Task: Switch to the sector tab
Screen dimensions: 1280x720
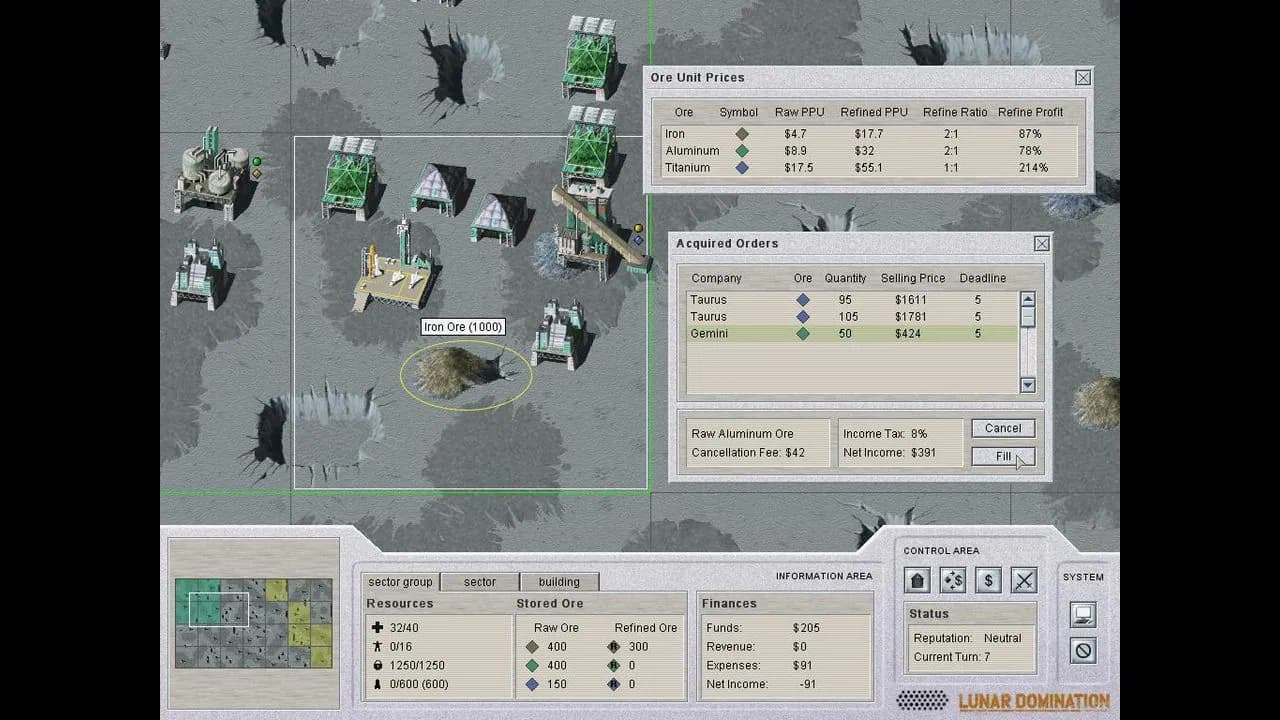Action: 480,582
